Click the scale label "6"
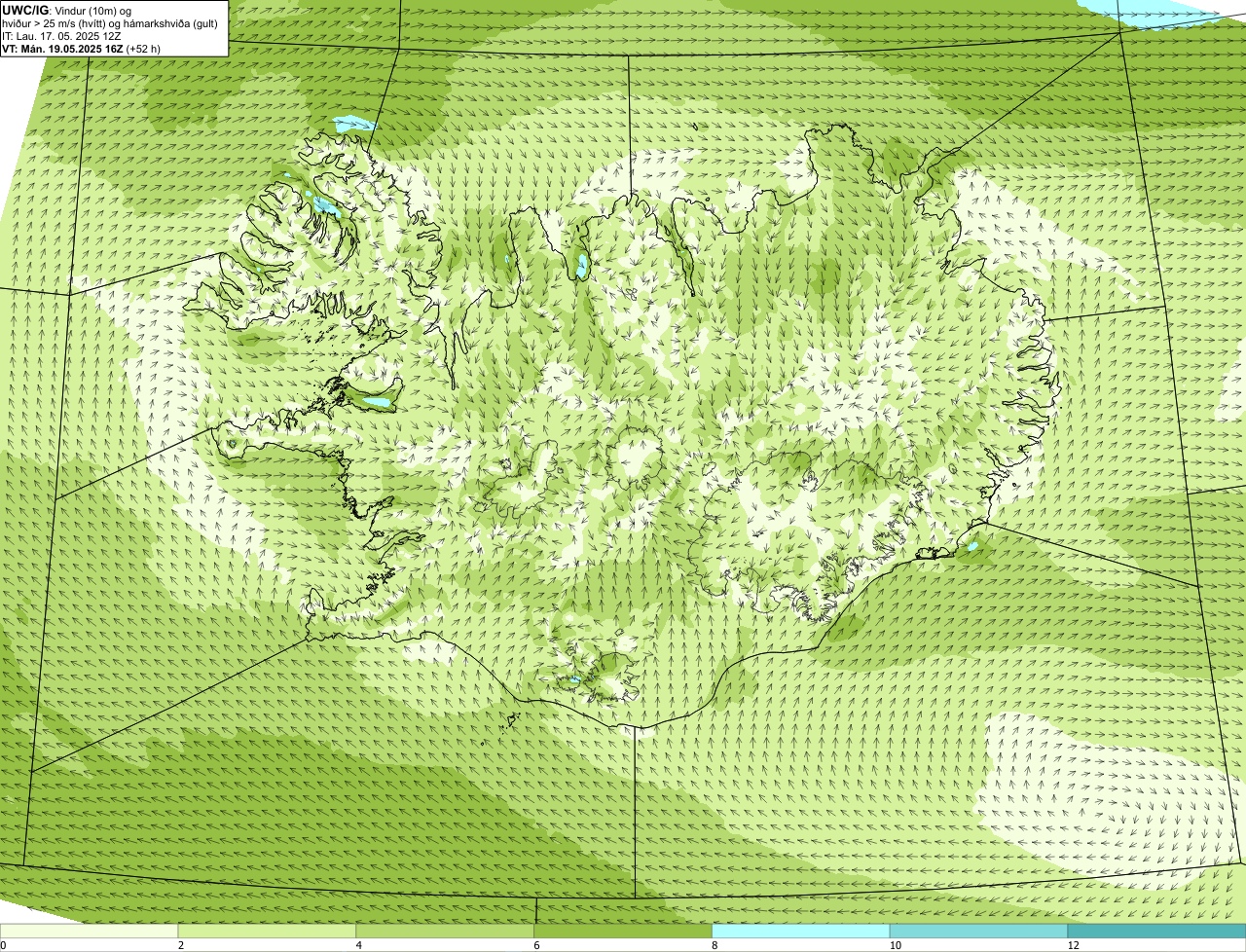The width and height of the screenshot is (1246, 952). coord(536,945)
